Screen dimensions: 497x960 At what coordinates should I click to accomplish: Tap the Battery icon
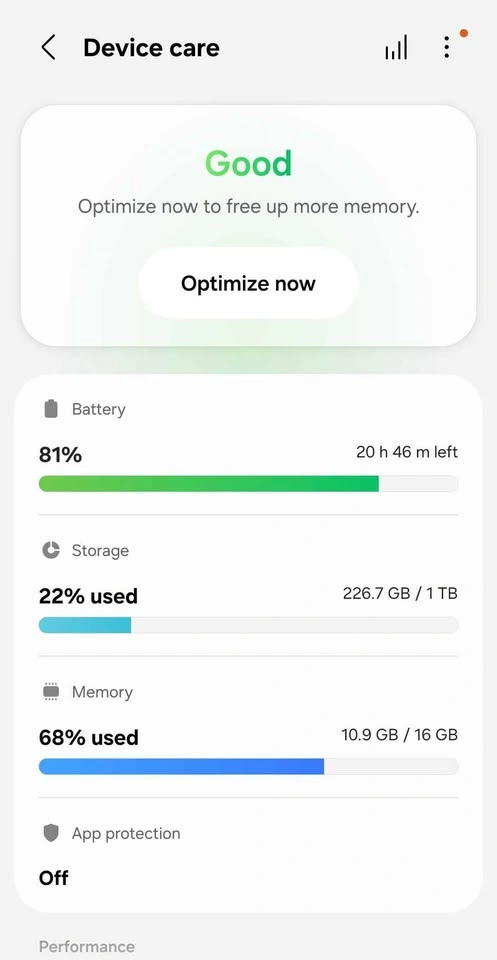pos(51,409)
